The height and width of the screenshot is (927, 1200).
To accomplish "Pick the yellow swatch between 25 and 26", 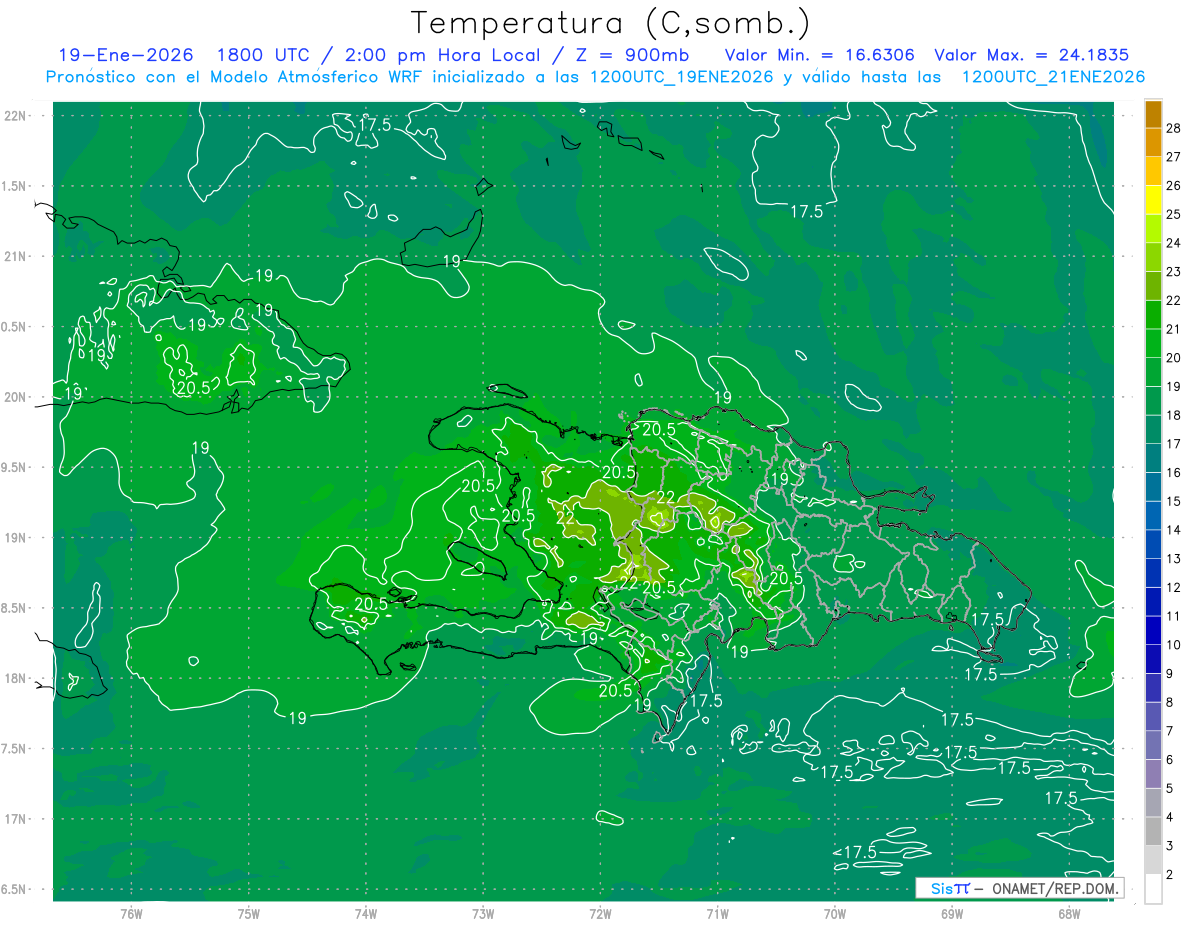I will pyautogui.click(x=1153, y=200).
